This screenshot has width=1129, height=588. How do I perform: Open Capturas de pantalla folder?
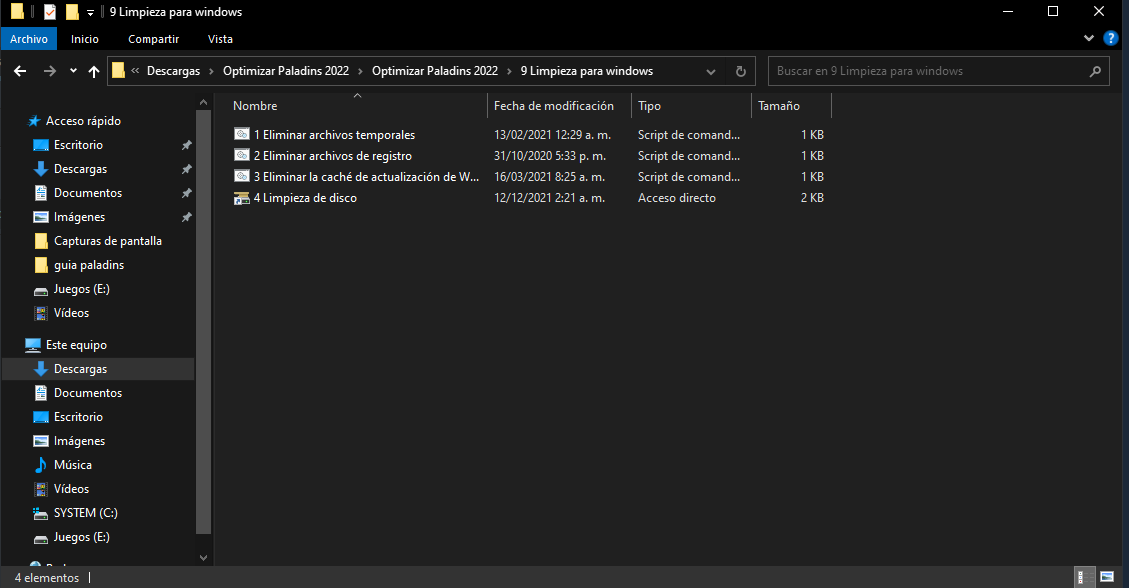108,240
